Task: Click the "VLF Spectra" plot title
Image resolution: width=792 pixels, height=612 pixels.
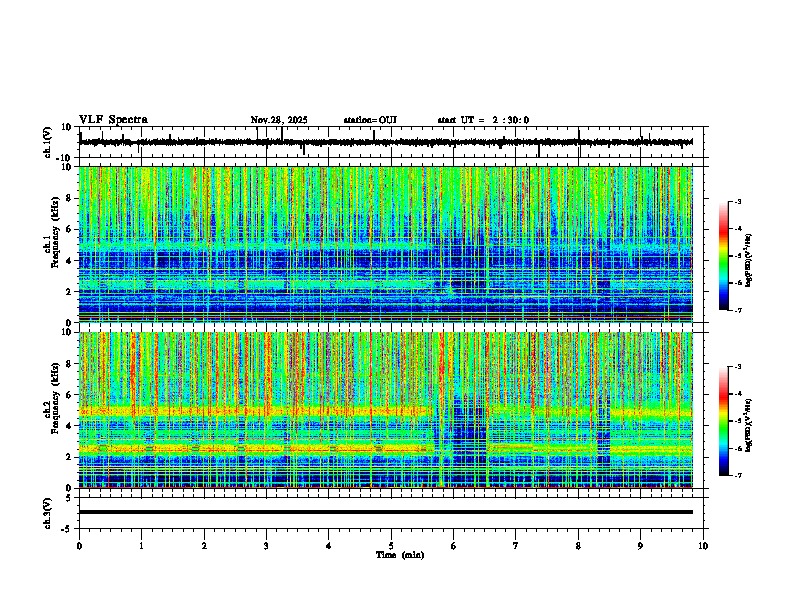Action: click(113, 120)
